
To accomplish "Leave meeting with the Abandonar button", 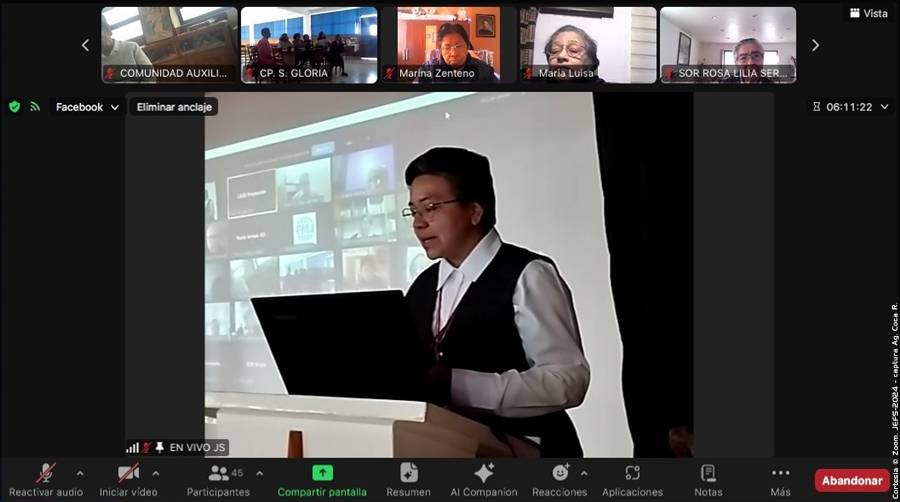I will tap(852, 481).
